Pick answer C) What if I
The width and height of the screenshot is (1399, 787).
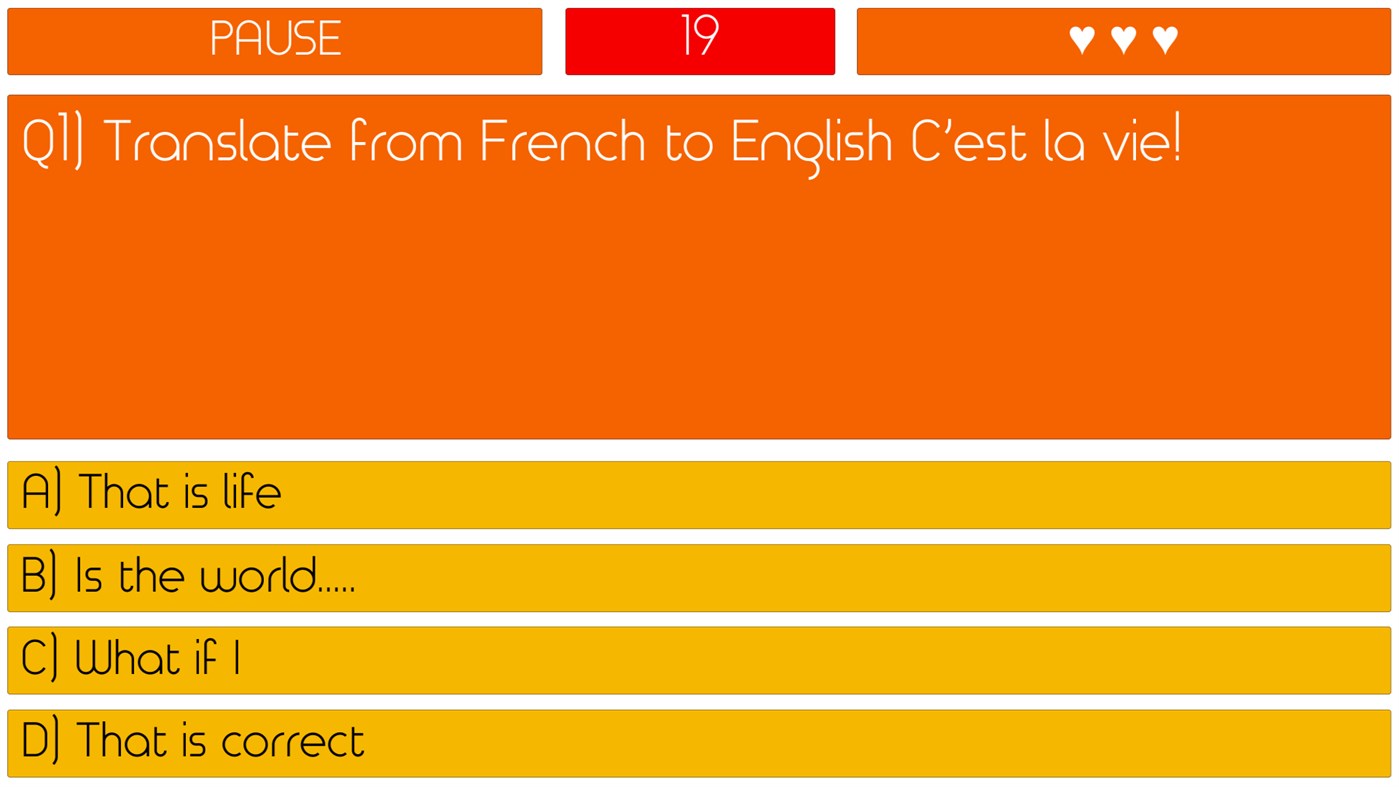(699, 660)
